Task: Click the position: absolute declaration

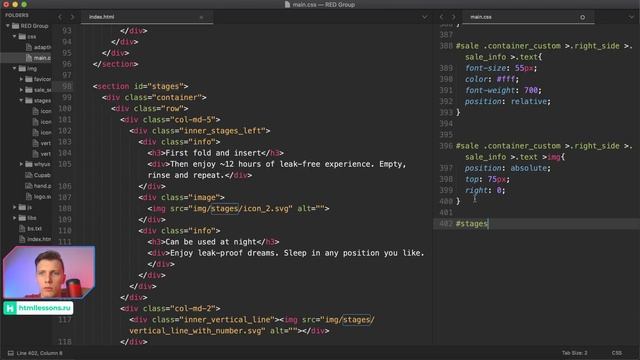Action: [x=508, y=168]
